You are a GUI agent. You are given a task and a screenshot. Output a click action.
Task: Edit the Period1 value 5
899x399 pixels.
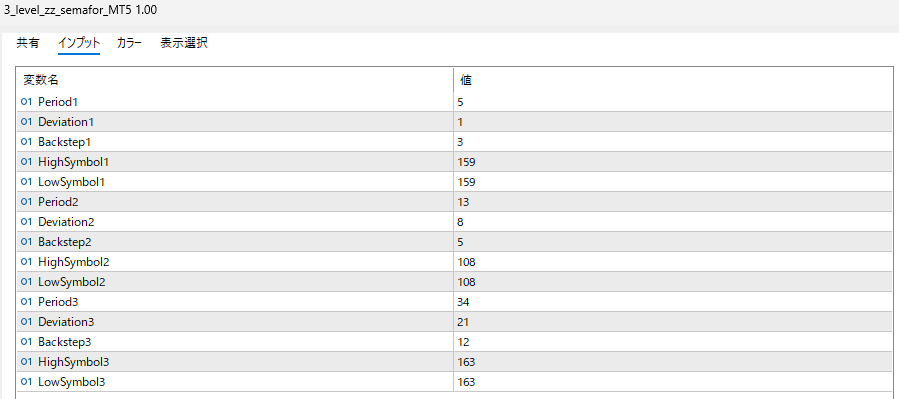point(674,102)
